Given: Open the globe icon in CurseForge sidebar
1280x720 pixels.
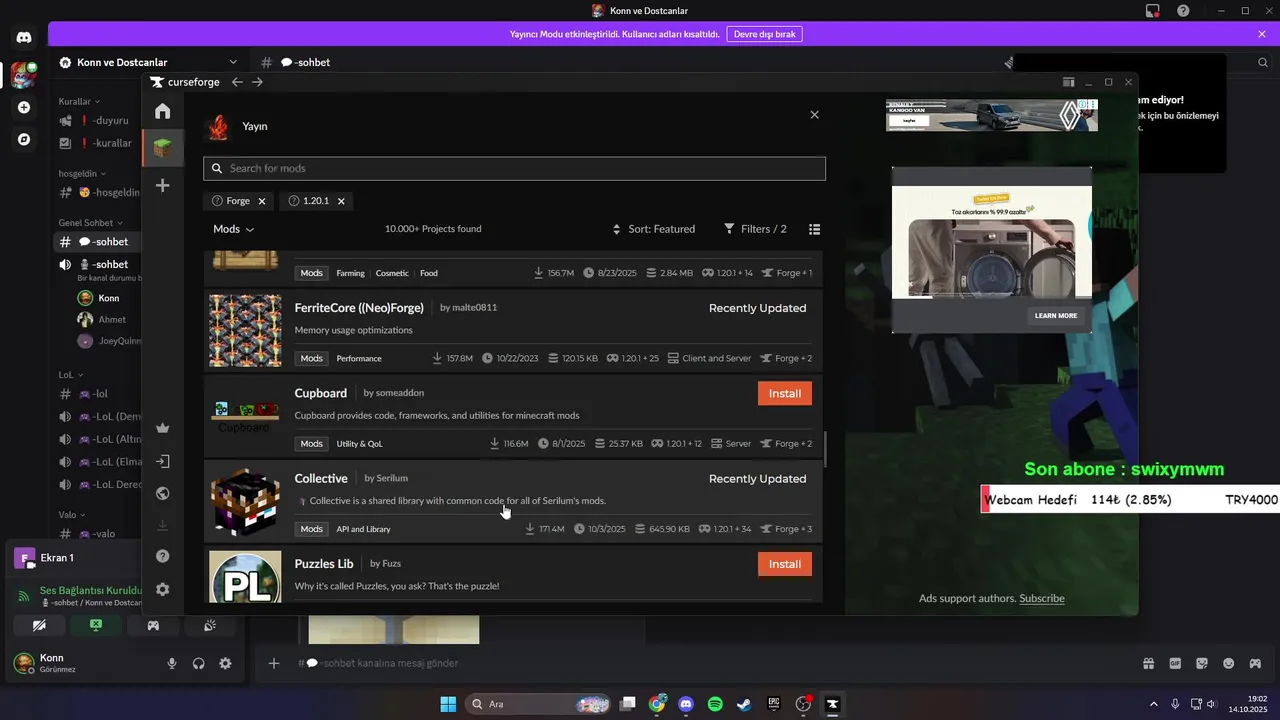Looking at the screenshot, I should [162, 493].
